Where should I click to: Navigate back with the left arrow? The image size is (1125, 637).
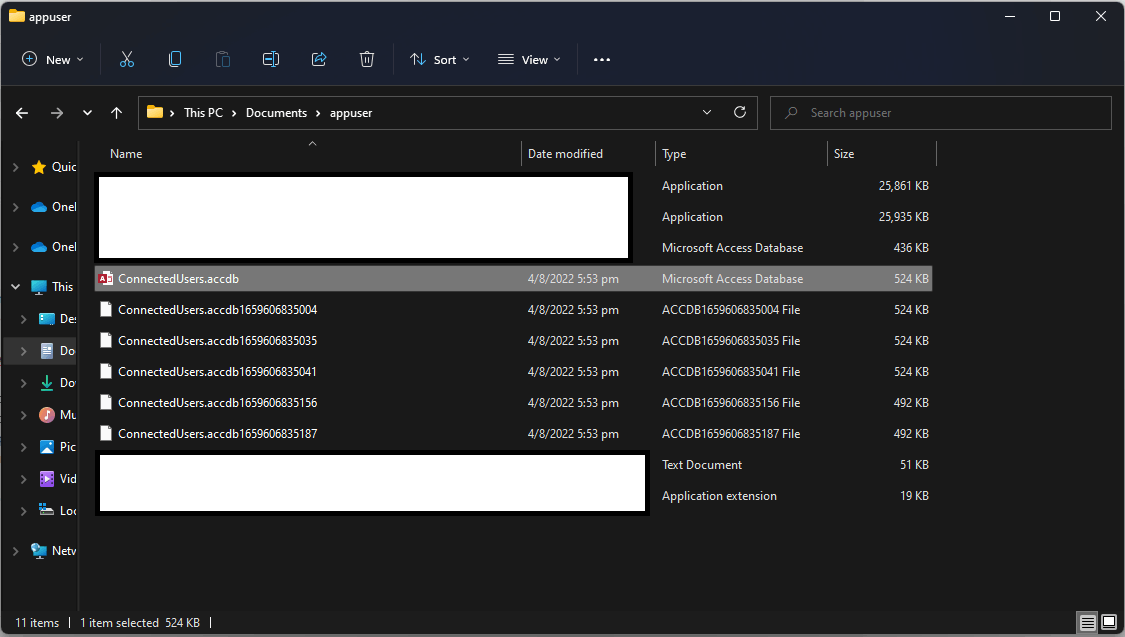(22, 113)
